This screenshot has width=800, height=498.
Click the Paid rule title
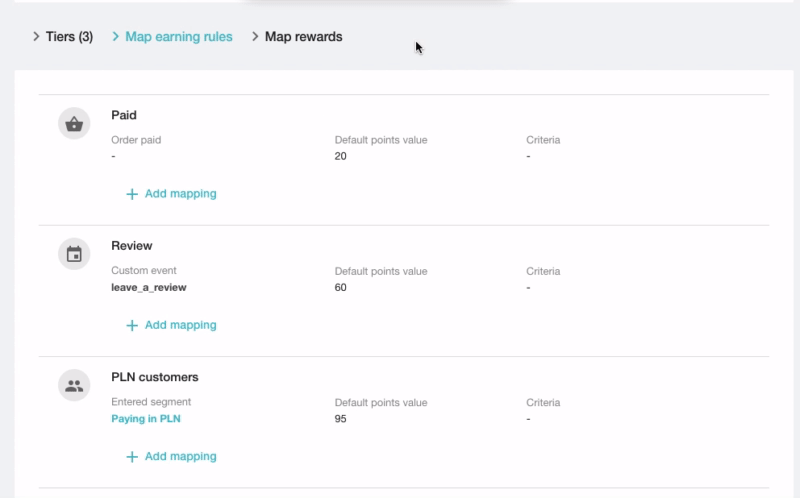[x=124, y=115]
